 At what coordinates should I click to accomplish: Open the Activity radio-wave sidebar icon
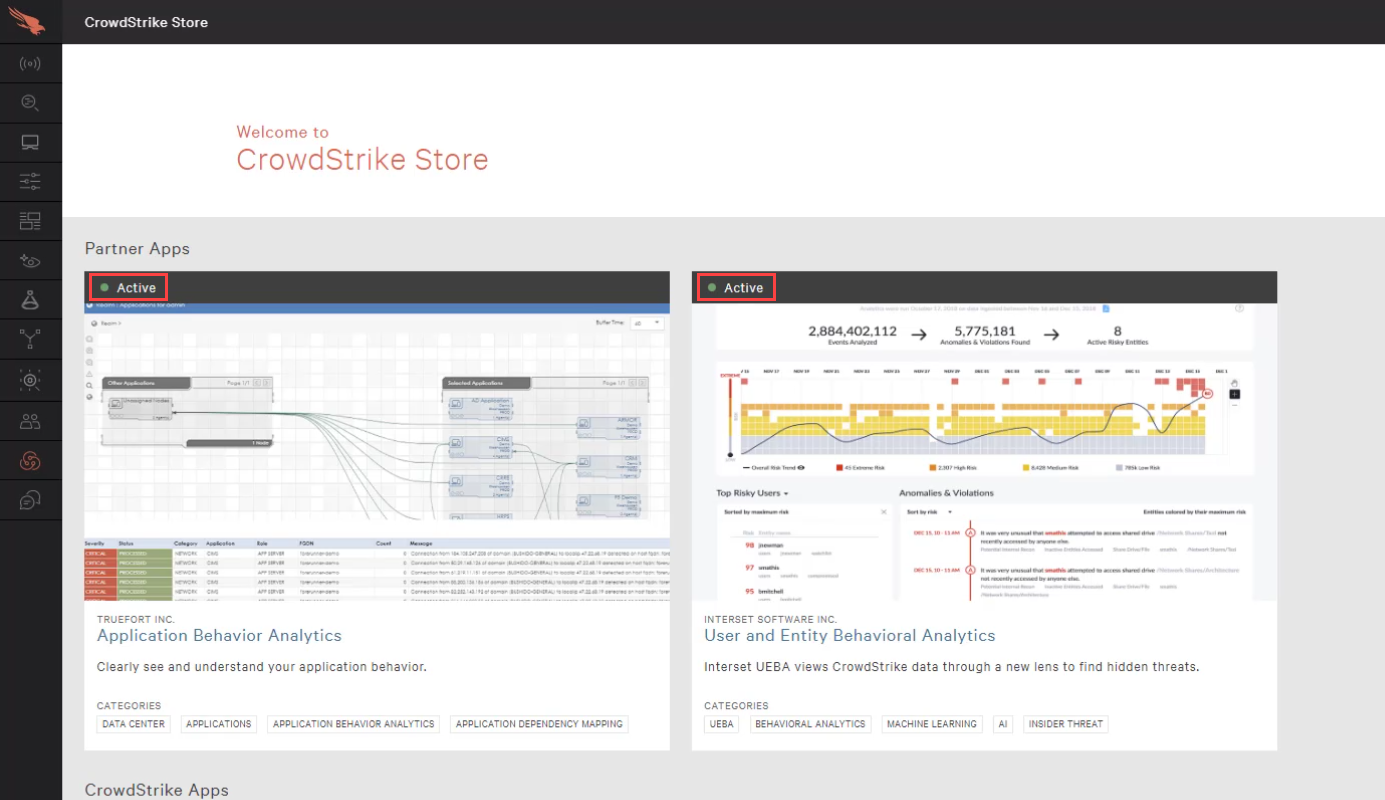(x=30, y=64)
